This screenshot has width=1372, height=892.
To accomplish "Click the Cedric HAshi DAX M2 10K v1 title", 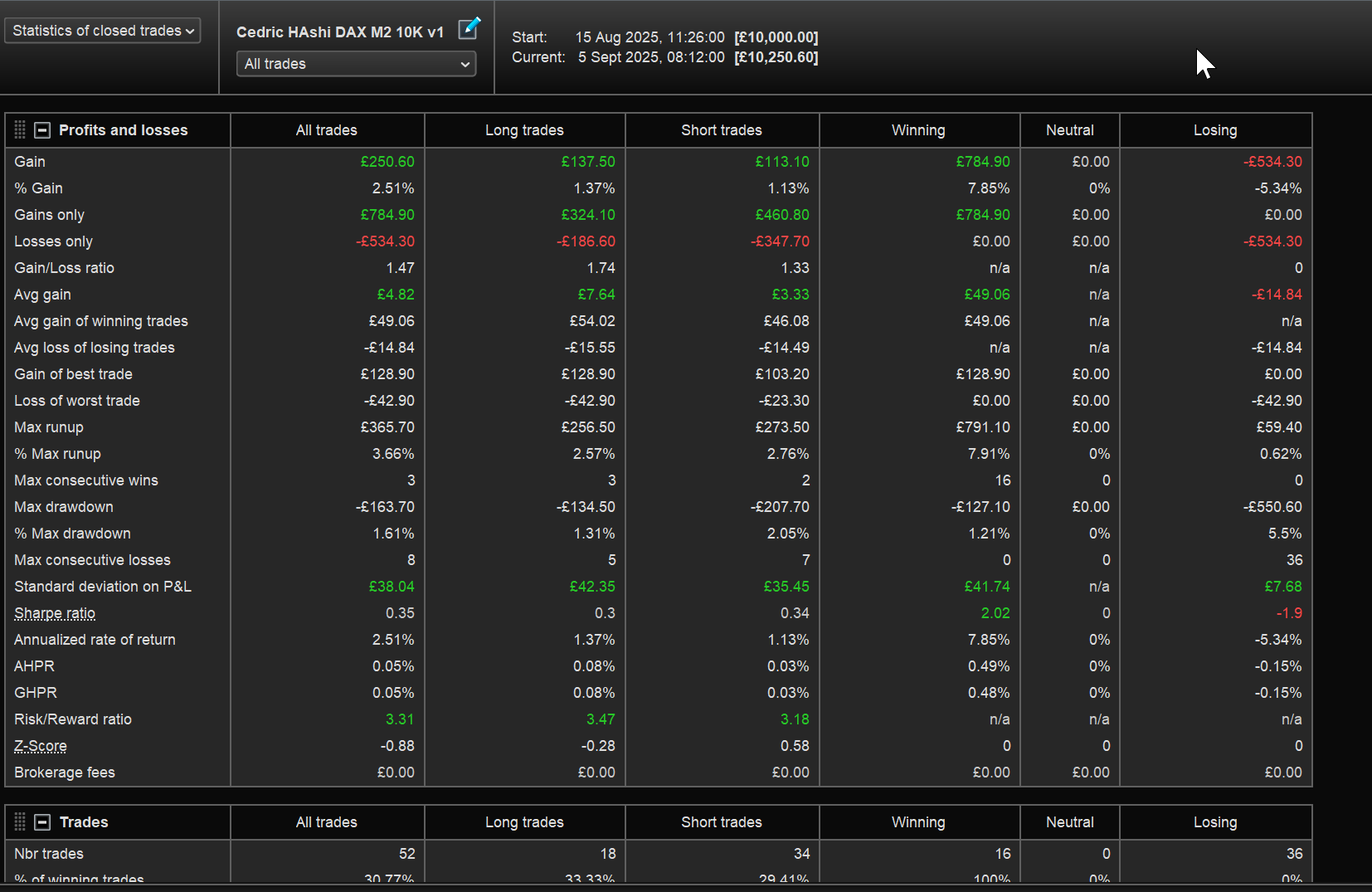I will click(x=340, y=32).
